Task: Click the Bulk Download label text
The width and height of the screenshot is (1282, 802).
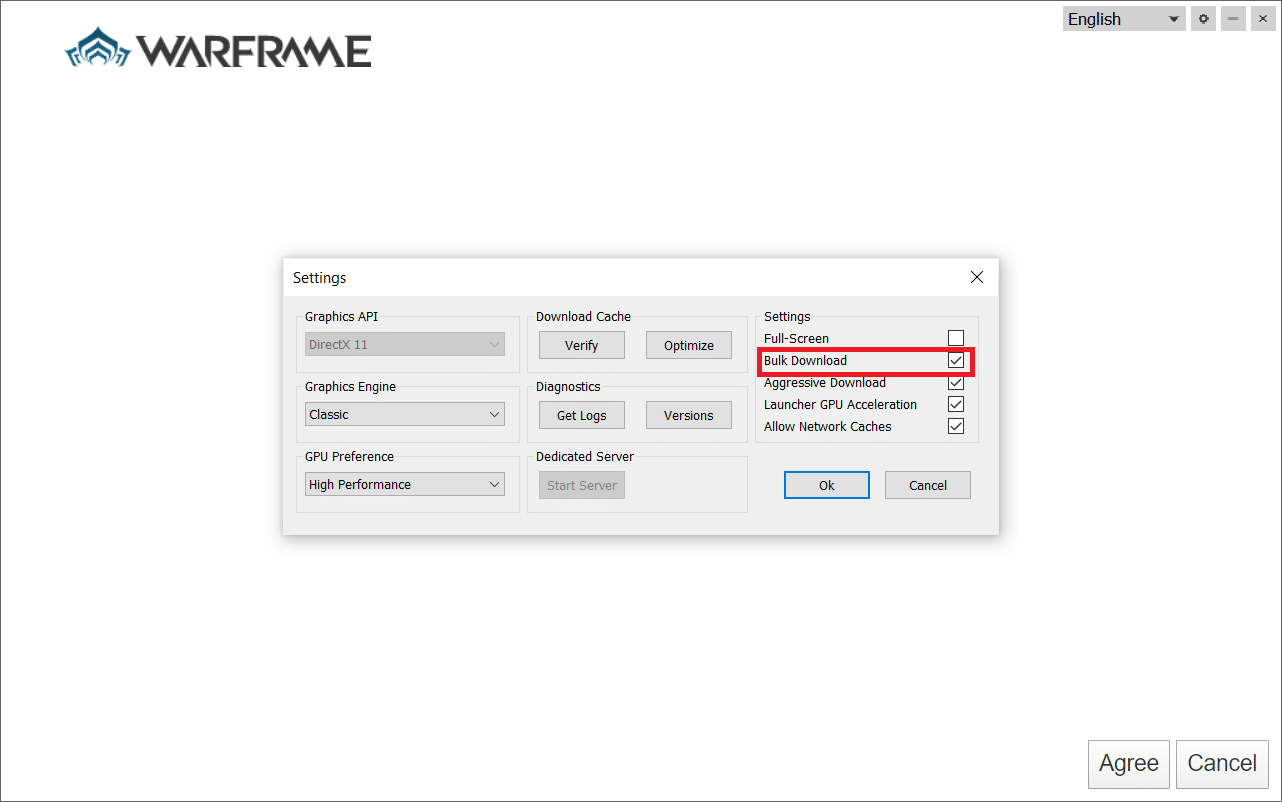Action: click(x=806, y=360)
